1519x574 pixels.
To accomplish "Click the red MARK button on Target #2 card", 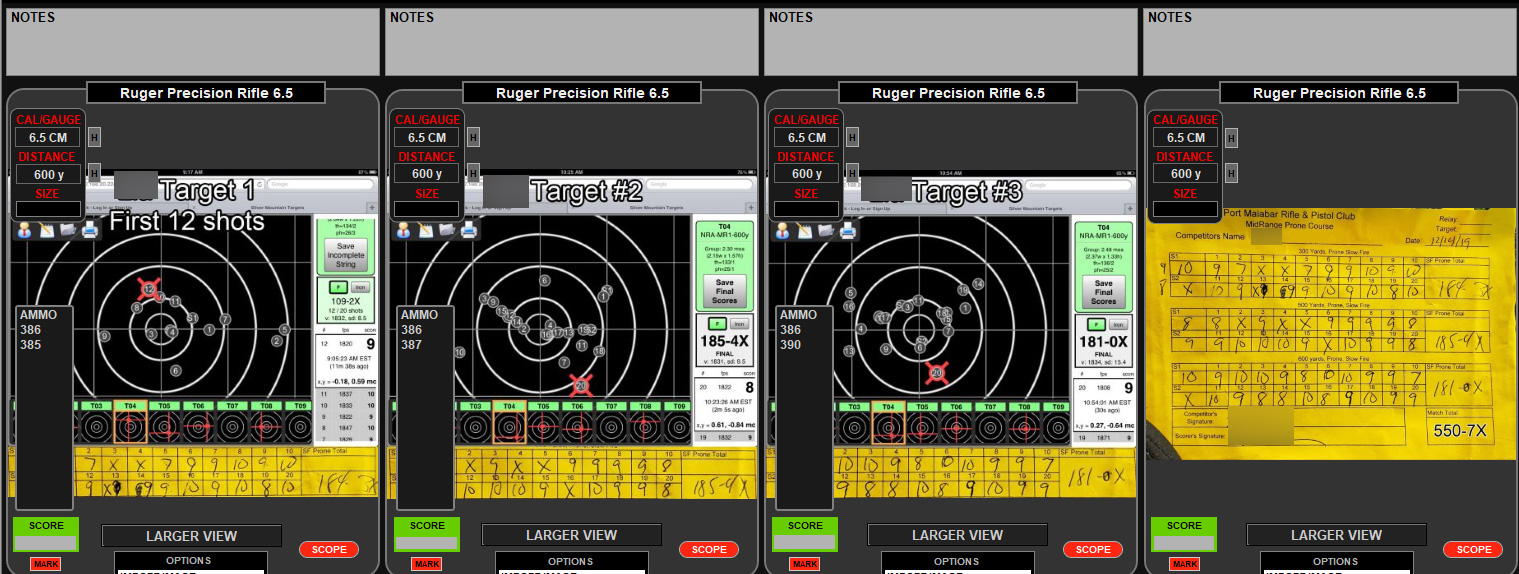I will pyautogui.click(x=427, y=564).
